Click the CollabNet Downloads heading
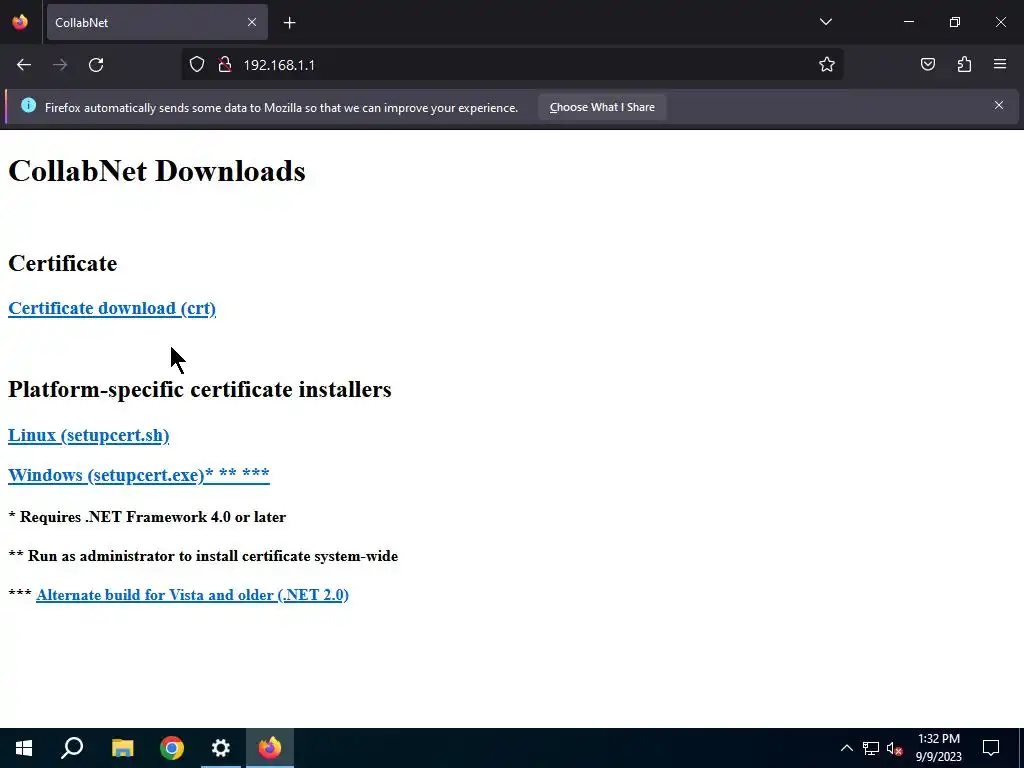Viewport: 1024px width, 768px height. (x=157, y=171)
